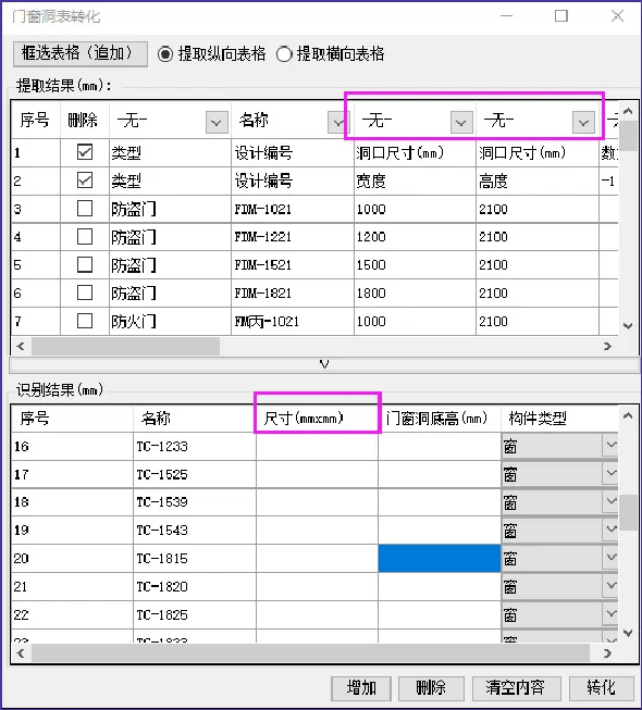642x710 pixels.
Task: Click the upper table's horizontal scrollbar right arrow
Action: (x=608, y=346)
